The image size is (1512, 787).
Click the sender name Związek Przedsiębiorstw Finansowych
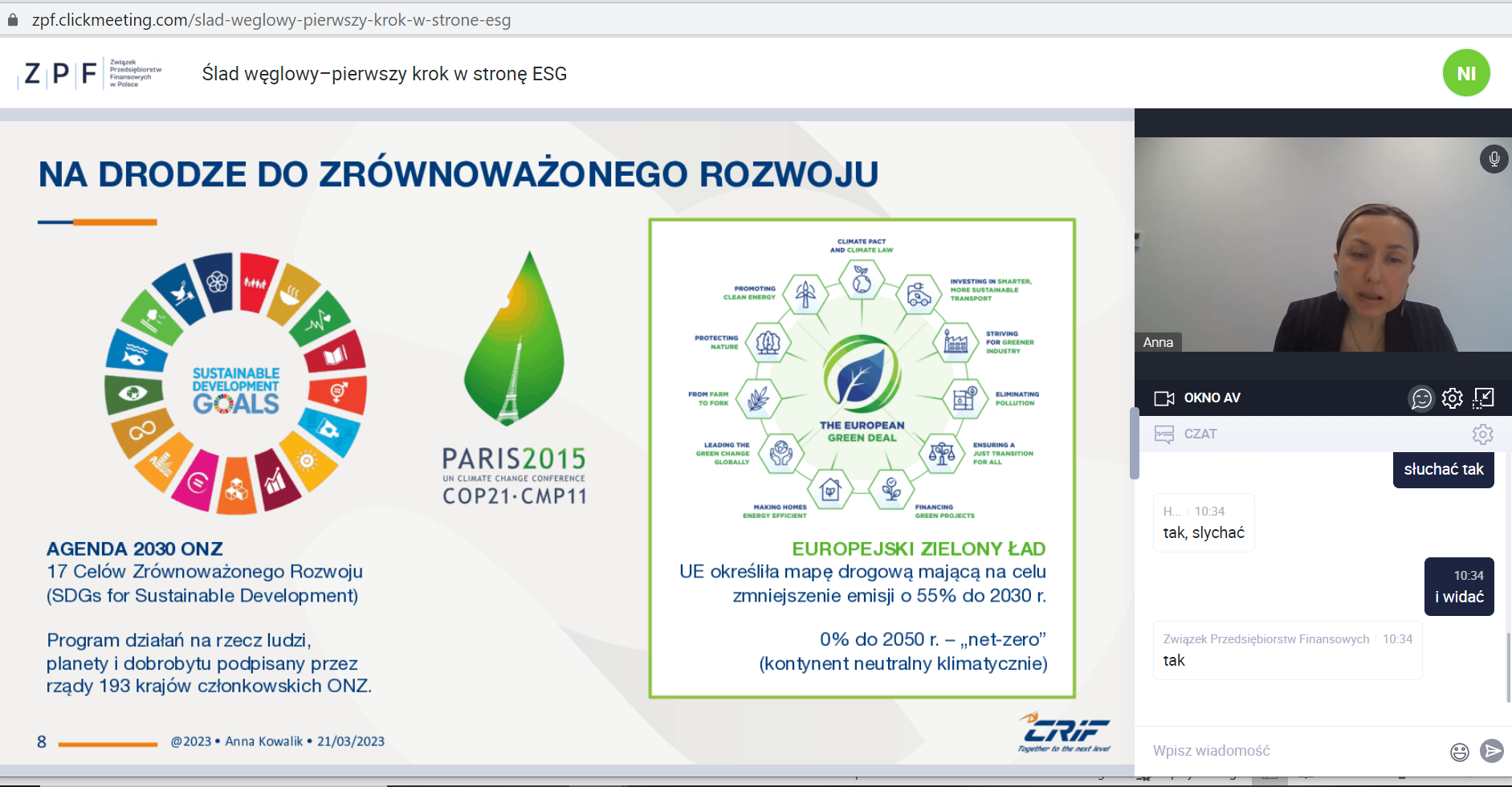[x=1265, y=639]
